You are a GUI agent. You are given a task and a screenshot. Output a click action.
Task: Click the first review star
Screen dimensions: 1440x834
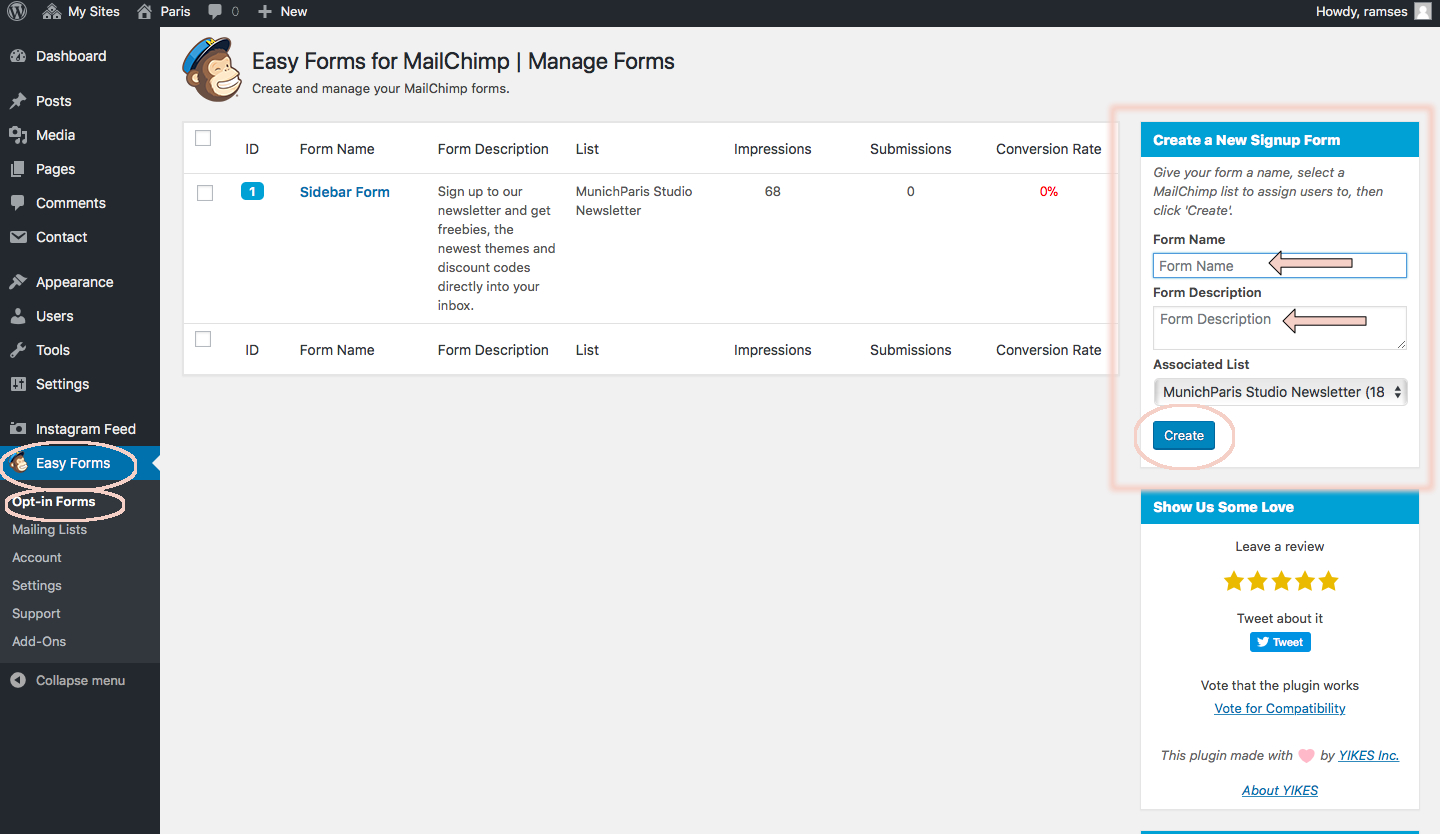coord(1234,581)
